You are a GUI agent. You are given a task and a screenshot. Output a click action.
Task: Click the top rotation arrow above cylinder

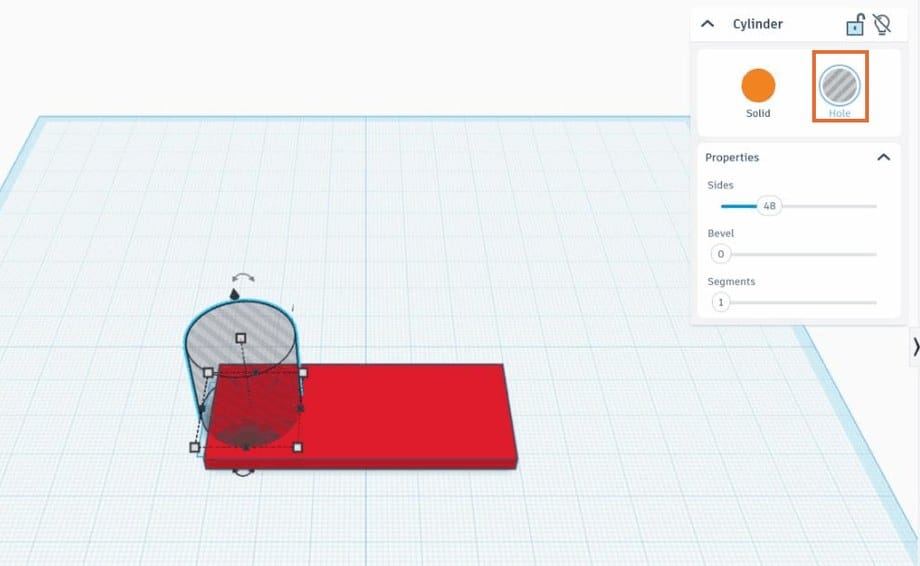(243, 277)
